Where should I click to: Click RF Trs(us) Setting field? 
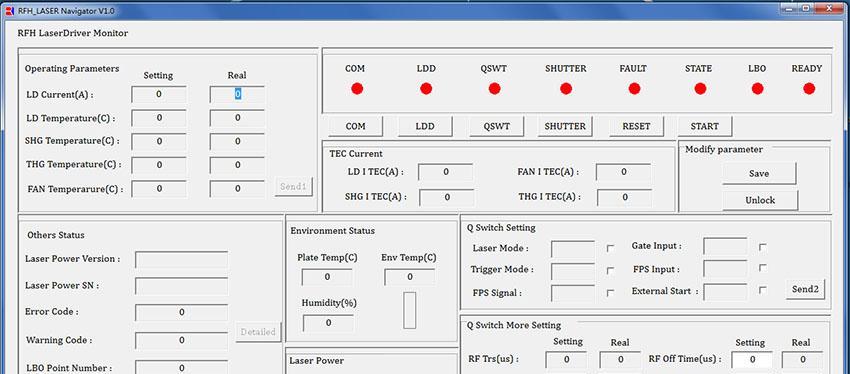pyautogui.click(x=566, y=359)
